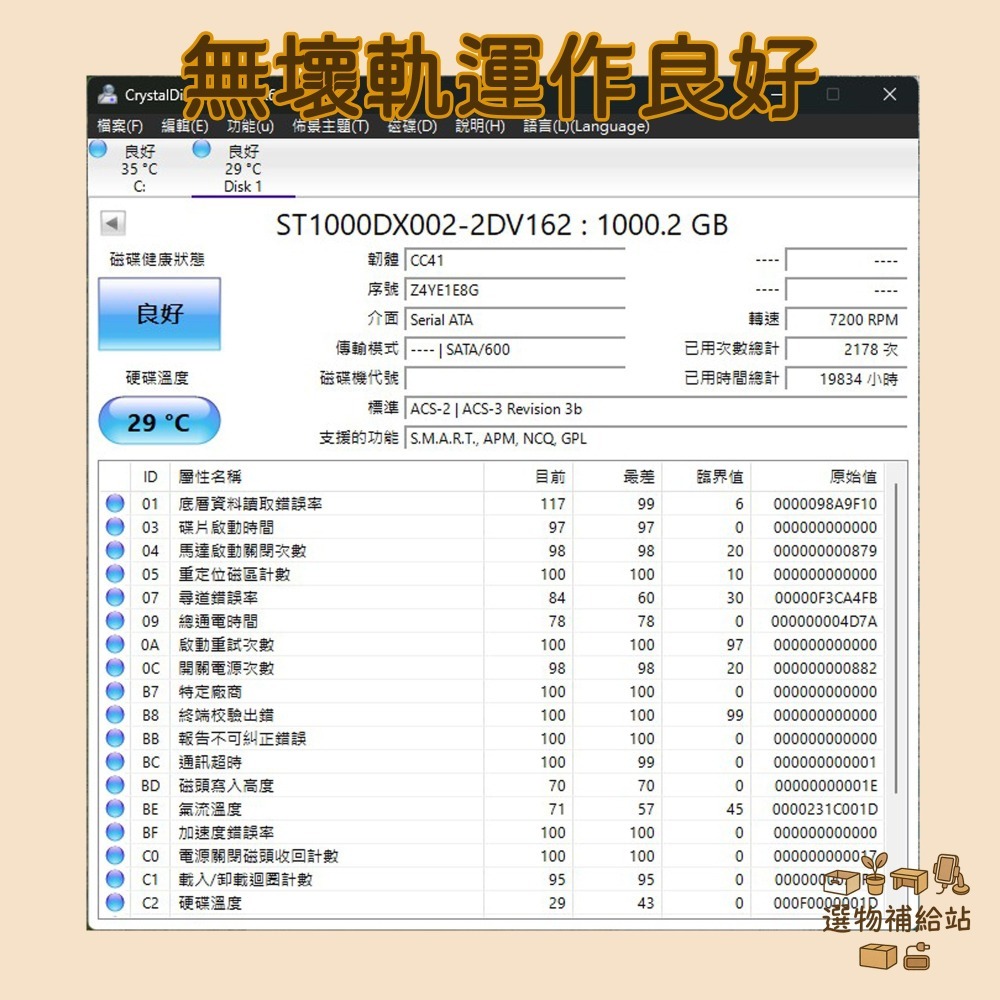1000x1000 pixels.
Task: Open the 說明(H) menu
Action: click(x=480, y=126)
